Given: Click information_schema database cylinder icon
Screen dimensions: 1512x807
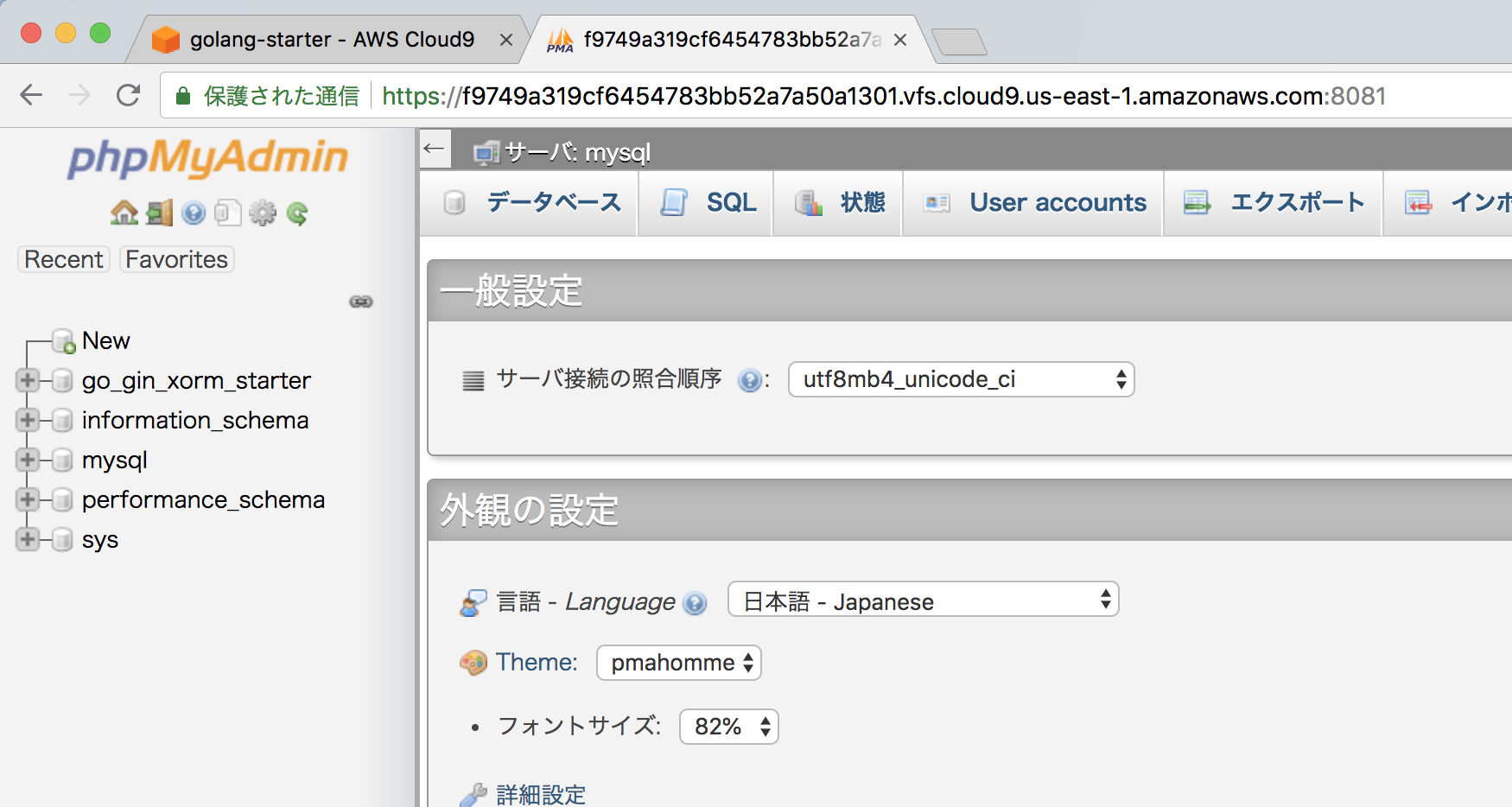Looking at the screenshot, I should 62,420.
